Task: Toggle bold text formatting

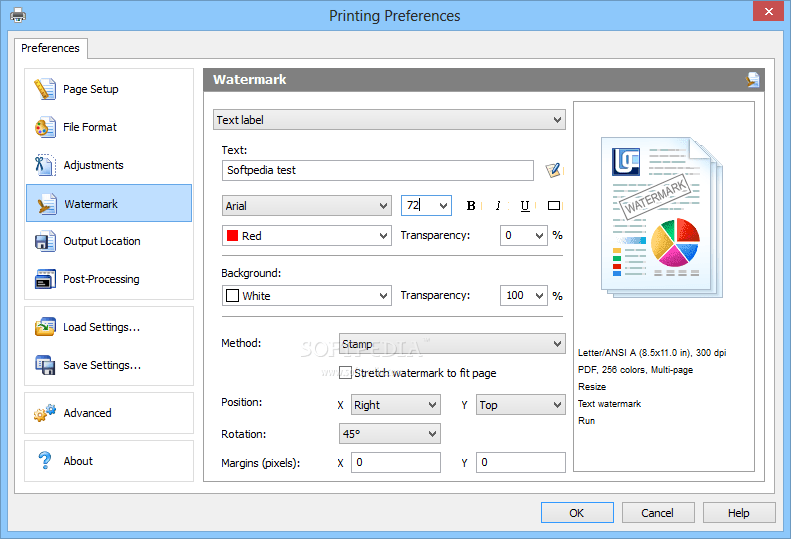Action: (471, 206)
